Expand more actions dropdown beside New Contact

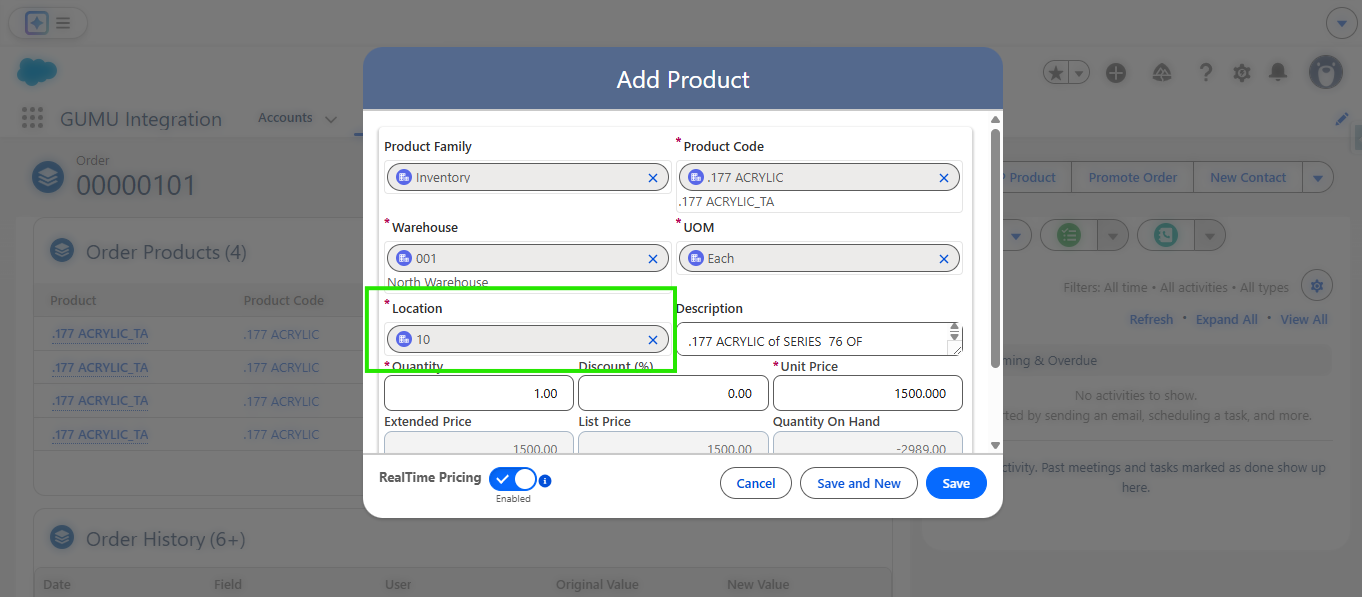tap(1317, 178)
